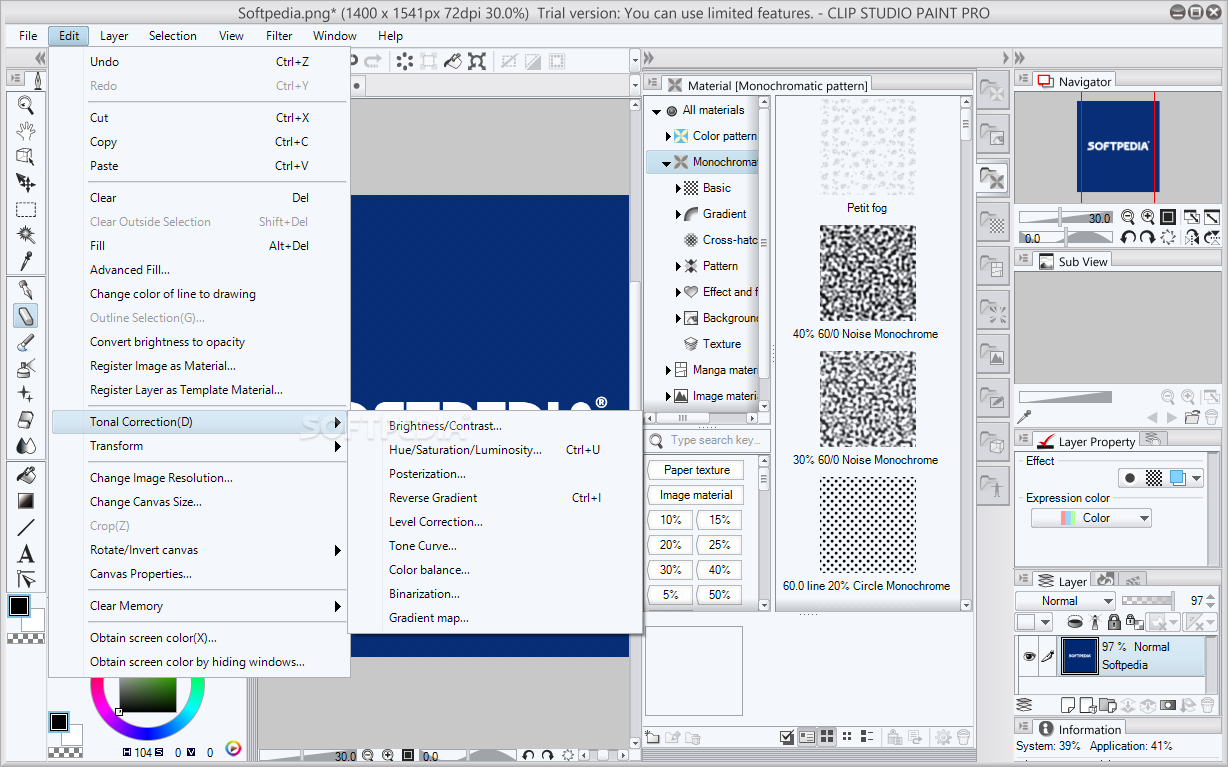Select the rectangular Selection area tool

click(x=26, y=209)
